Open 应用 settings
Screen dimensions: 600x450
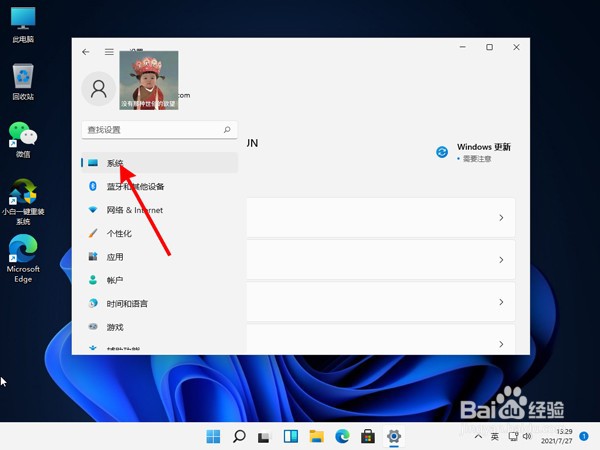(159, 257)
